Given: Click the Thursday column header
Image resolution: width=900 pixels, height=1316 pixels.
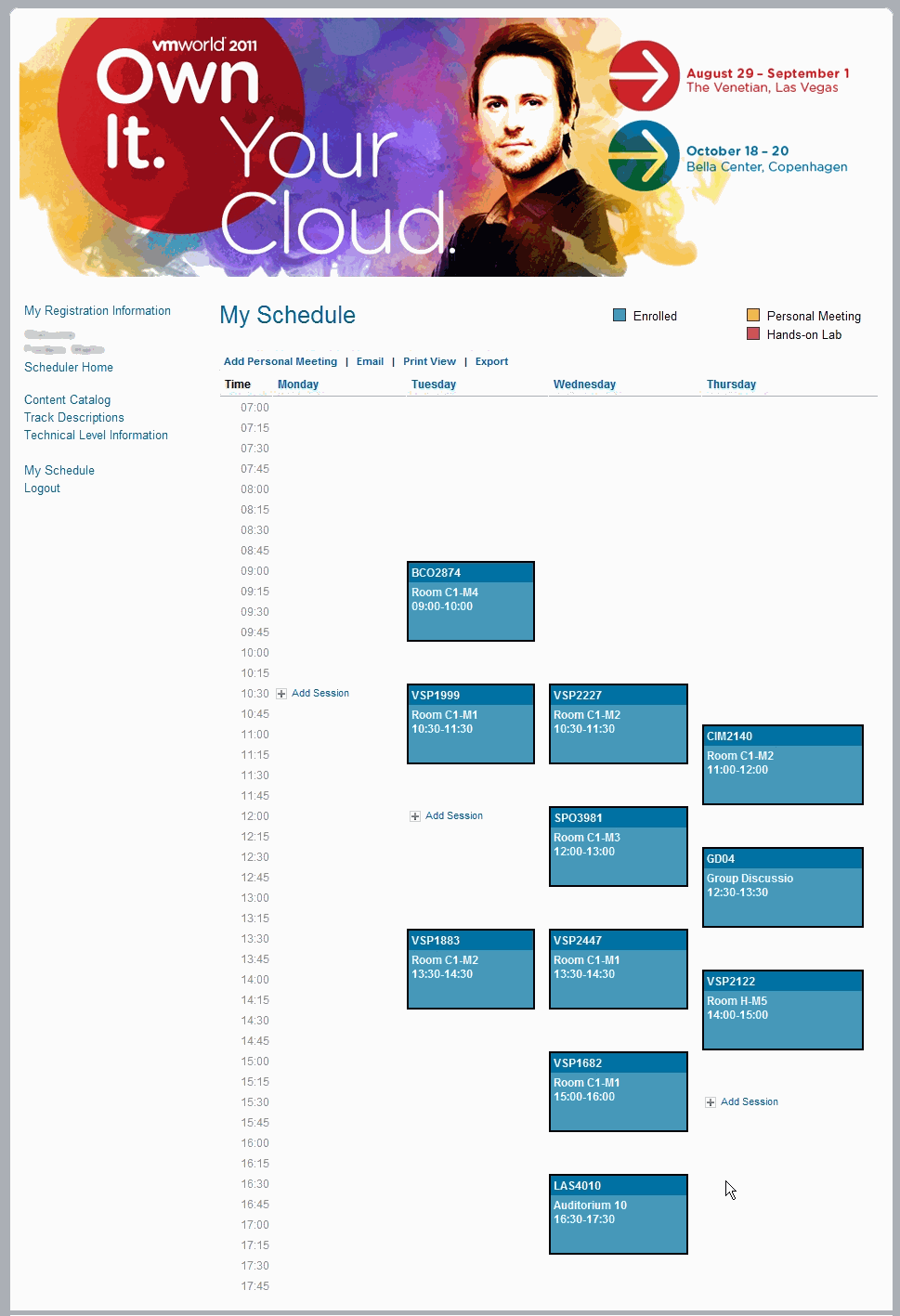Looking at the screenshot, I should point(731,384).
